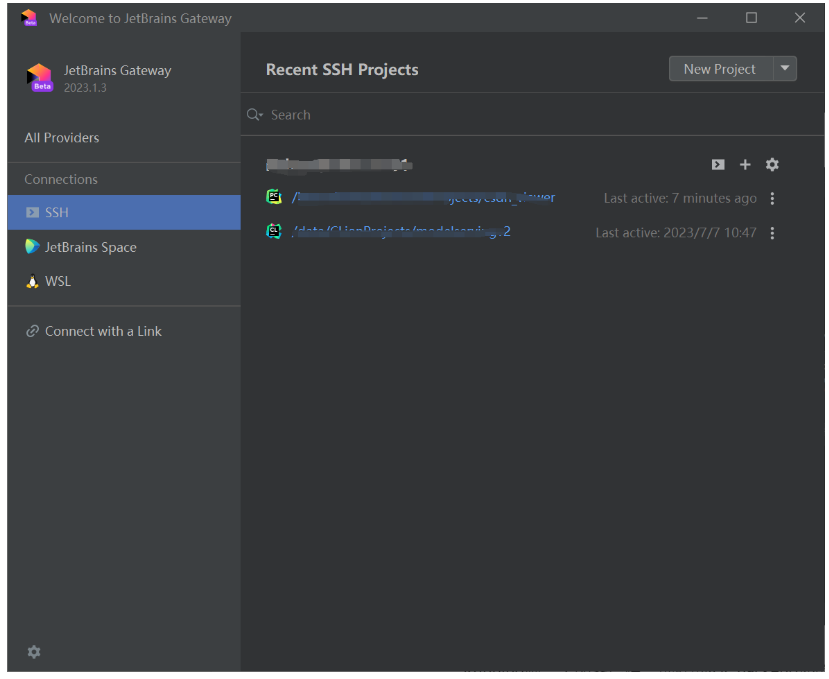Click the JetBrains Gateway Beta logo
Image resolution: width=829 pixels, height=679 pixels.
(40, 78)
